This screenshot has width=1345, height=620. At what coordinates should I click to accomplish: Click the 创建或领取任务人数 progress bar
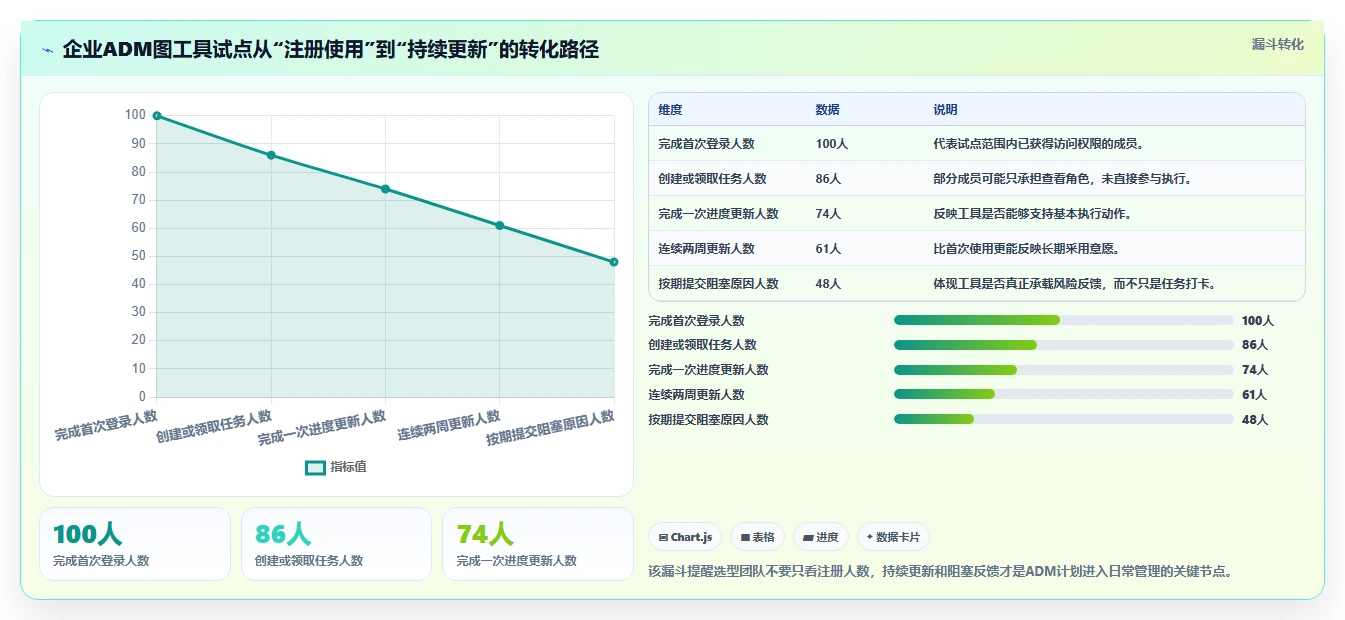pyautogui.click(x=1064, y=345)
